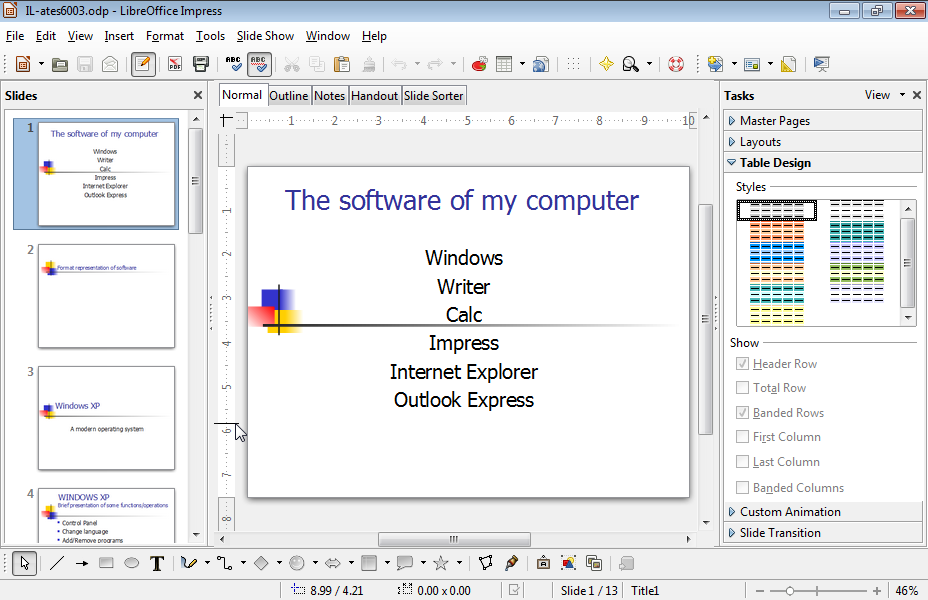Viewport: 928px width, 600px height.
Task: Click zoom in plus button
Action: tap(877, 591)
